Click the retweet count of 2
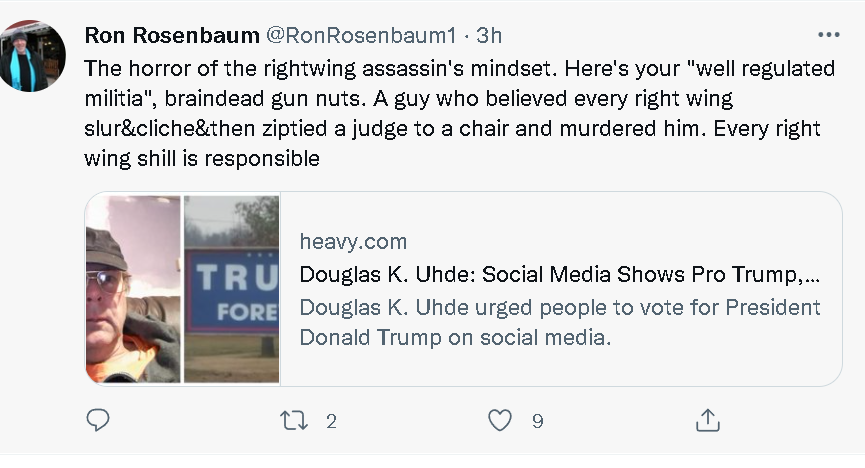Screen dimensions: 865x468 331,421
